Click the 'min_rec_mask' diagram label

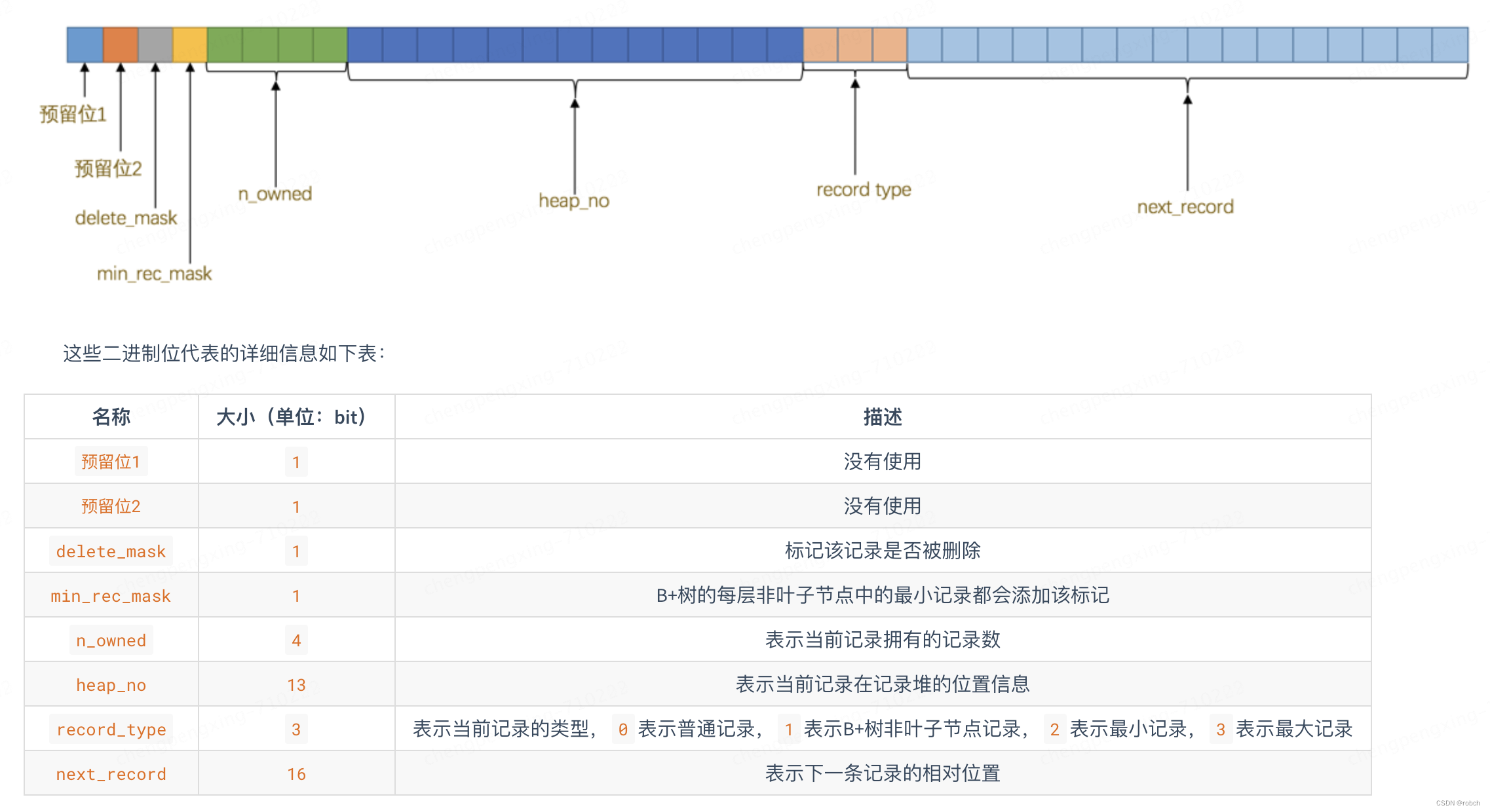pyautogui.click(x=154, y=273)
